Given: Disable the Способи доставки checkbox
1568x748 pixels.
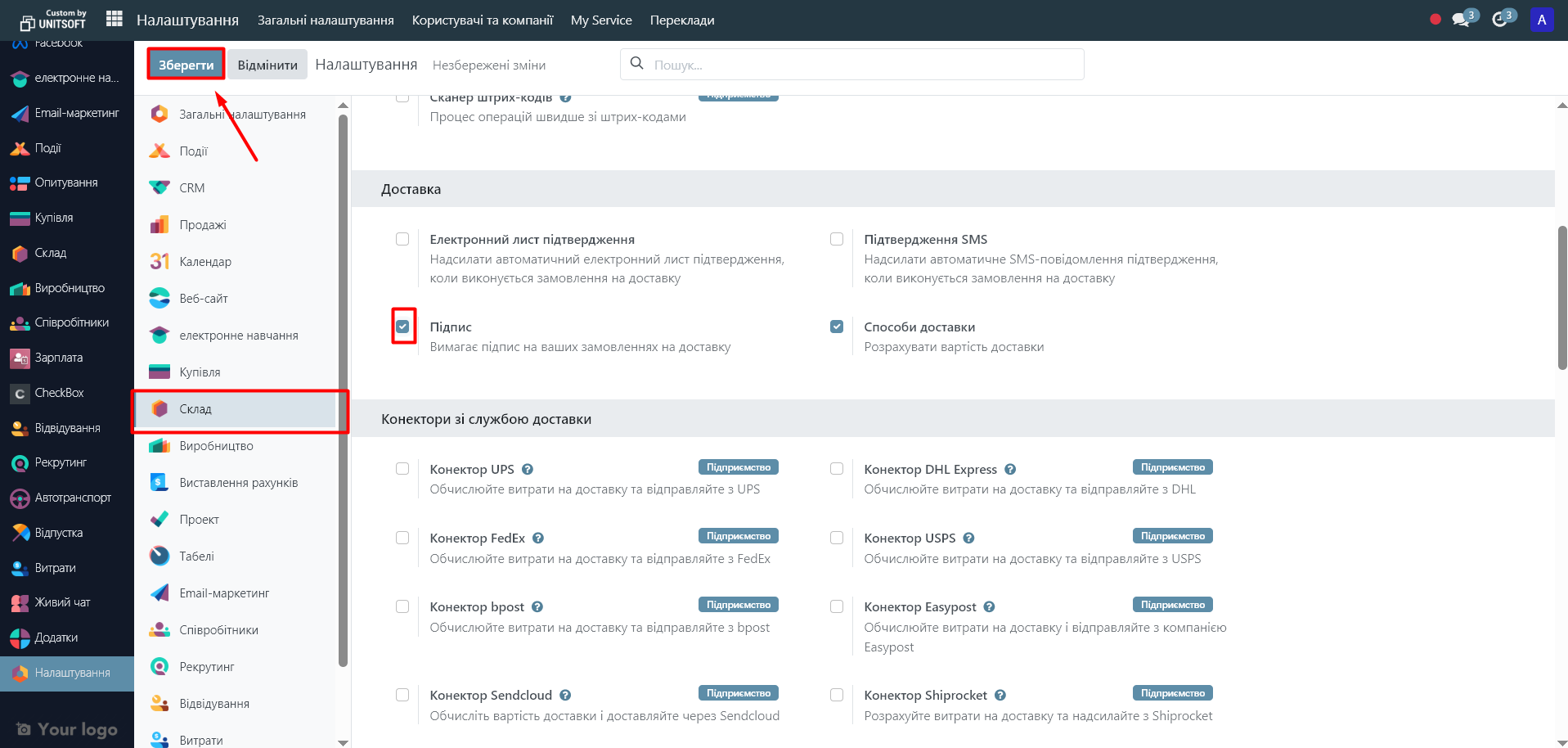Looking at the screenshot, I should click(x=837, y=327).
